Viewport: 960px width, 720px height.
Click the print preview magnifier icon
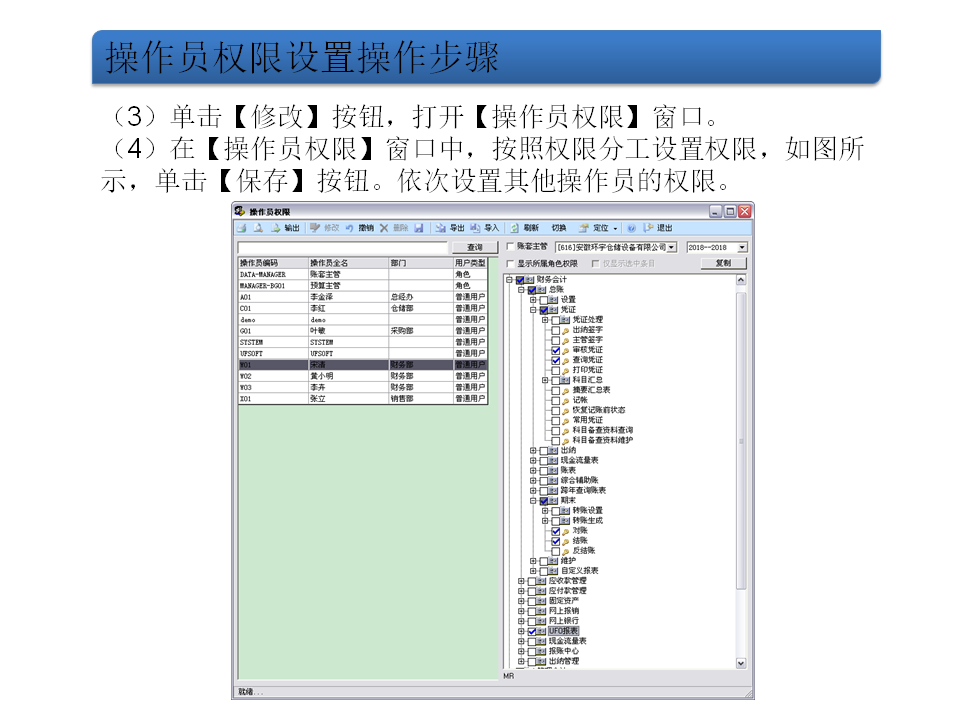click(258, 228)
